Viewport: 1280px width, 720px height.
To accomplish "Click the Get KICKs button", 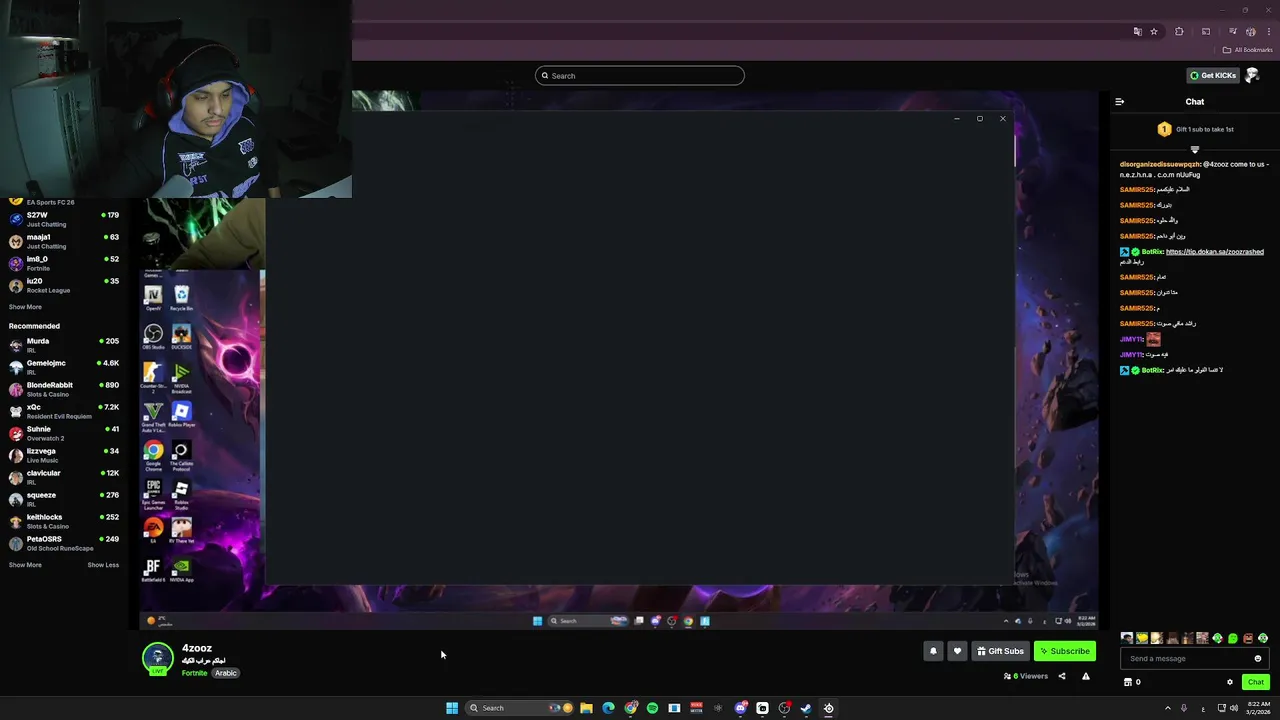I will coord(1213,75).
